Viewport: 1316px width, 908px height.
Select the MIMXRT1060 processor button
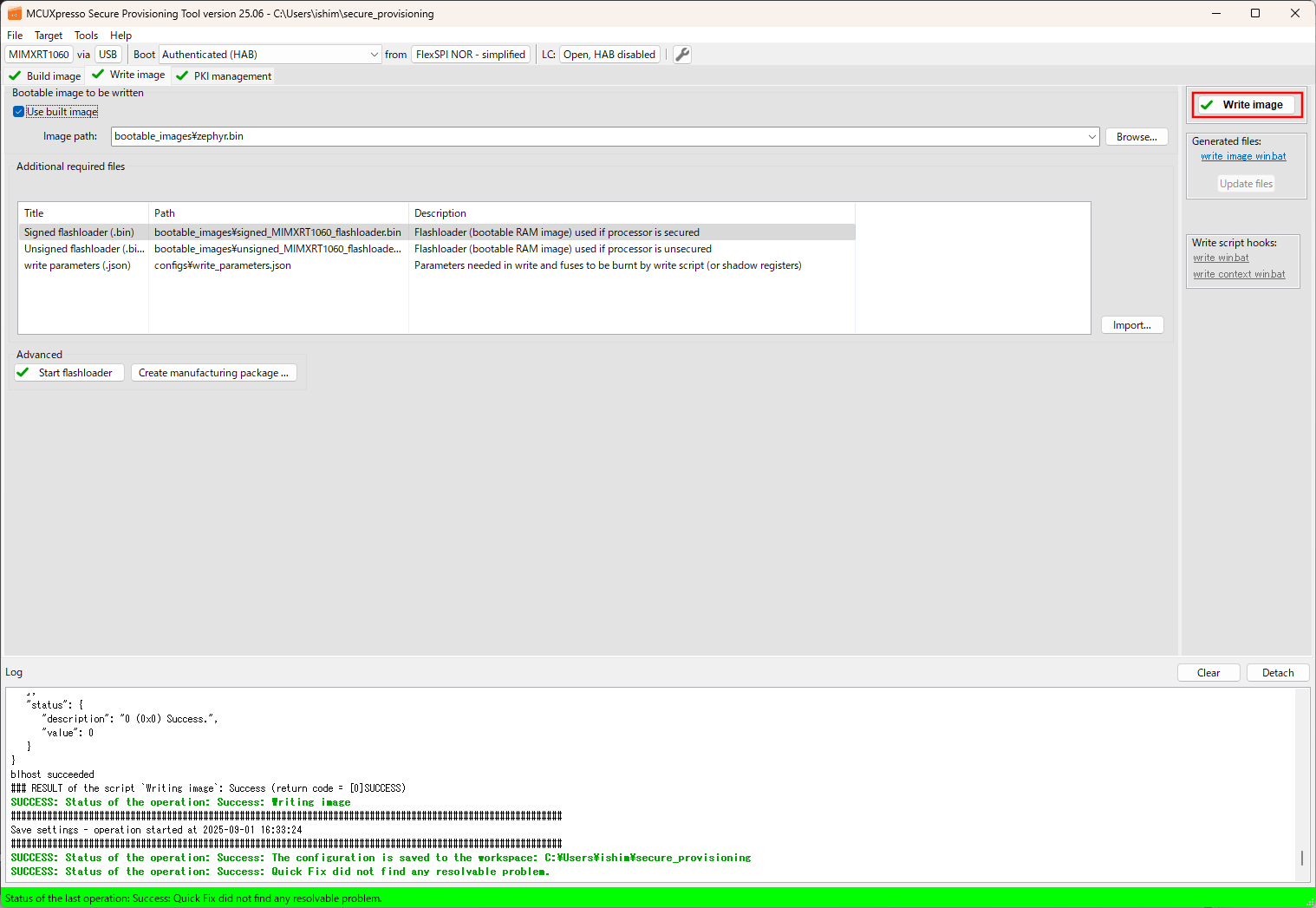pyautogui.click(x=39, y=55)
